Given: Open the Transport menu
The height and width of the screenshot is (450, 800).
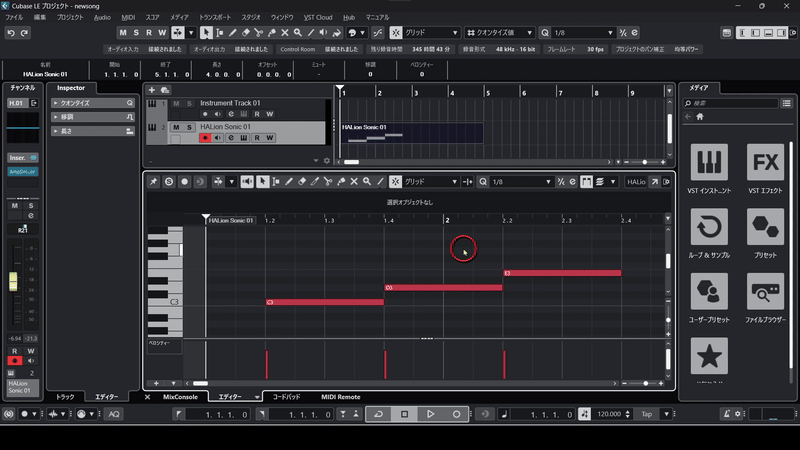Looking at the screenshot, I should 215,17.
